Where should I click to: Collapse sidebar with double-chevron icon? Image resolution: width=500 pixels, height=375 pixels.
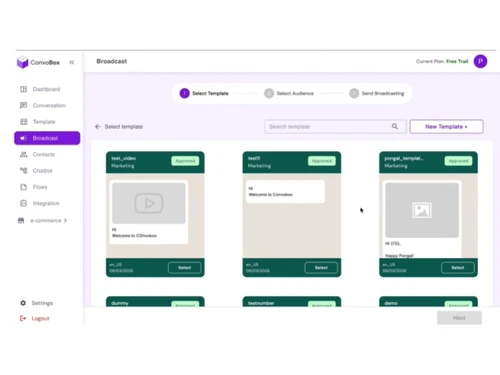tap(72, 62)
